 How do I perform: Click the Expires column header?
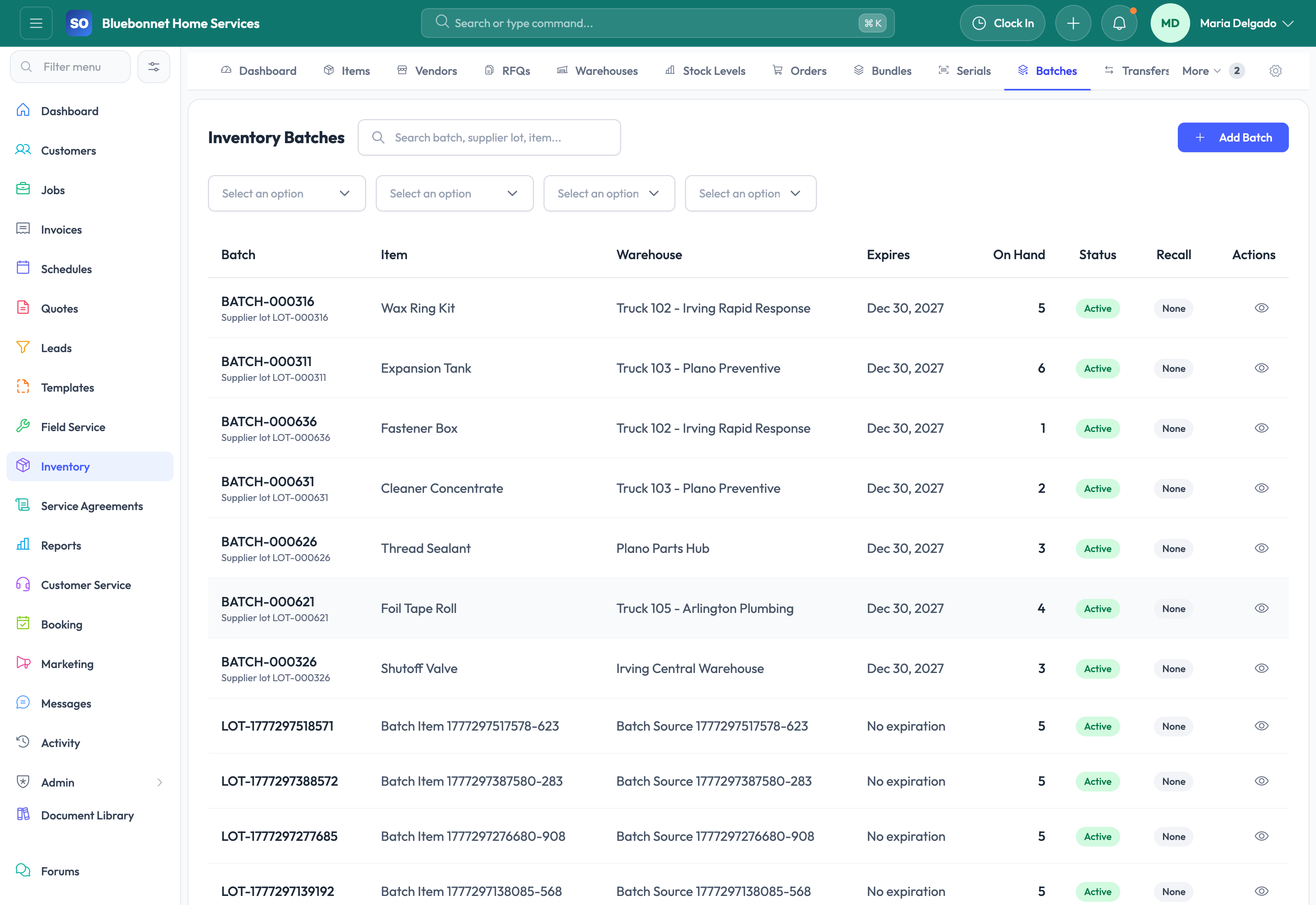(x=887, y=255)
